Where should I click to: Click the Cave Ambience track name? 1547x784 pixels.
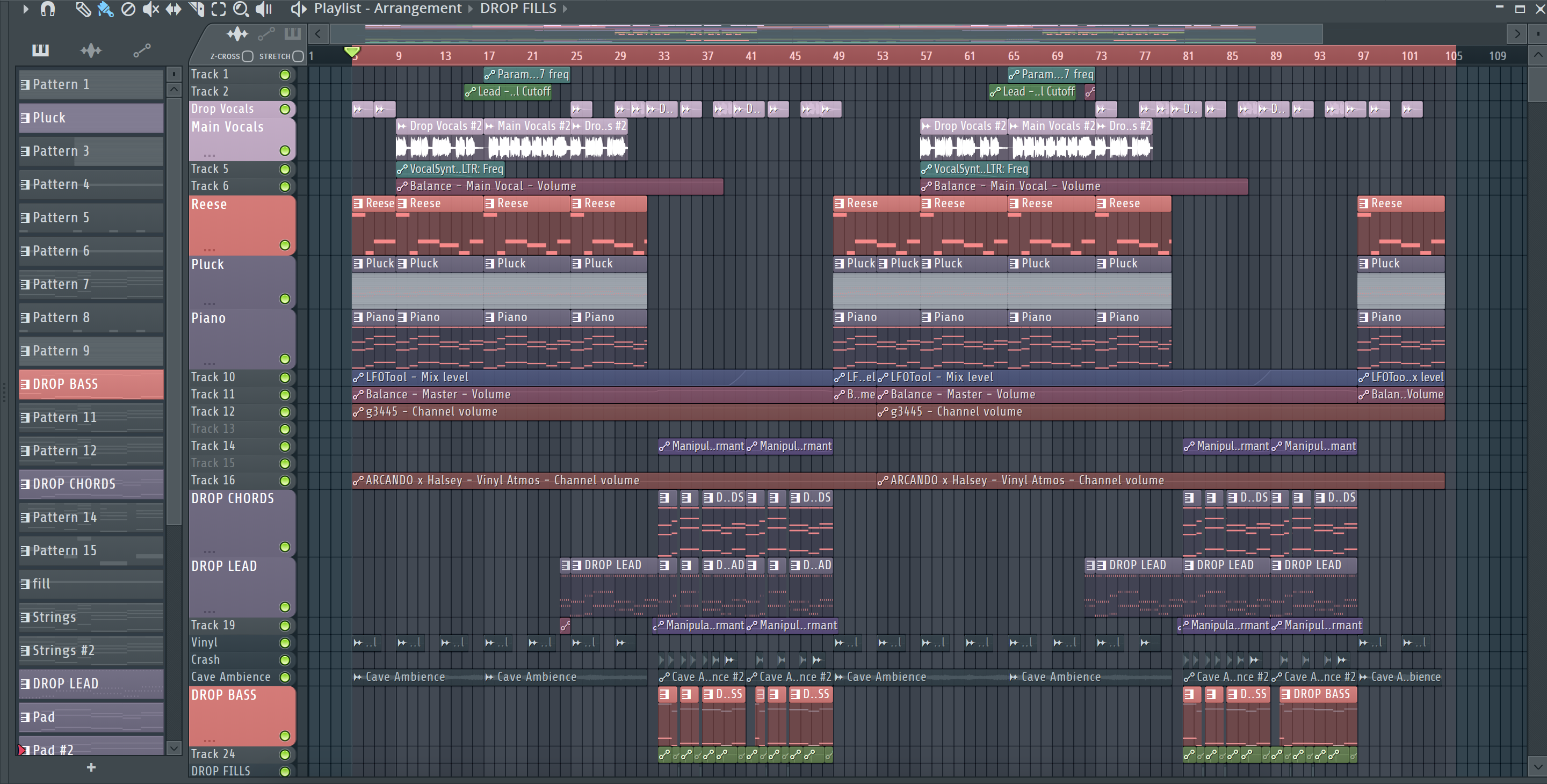click(x=231, y=677)
